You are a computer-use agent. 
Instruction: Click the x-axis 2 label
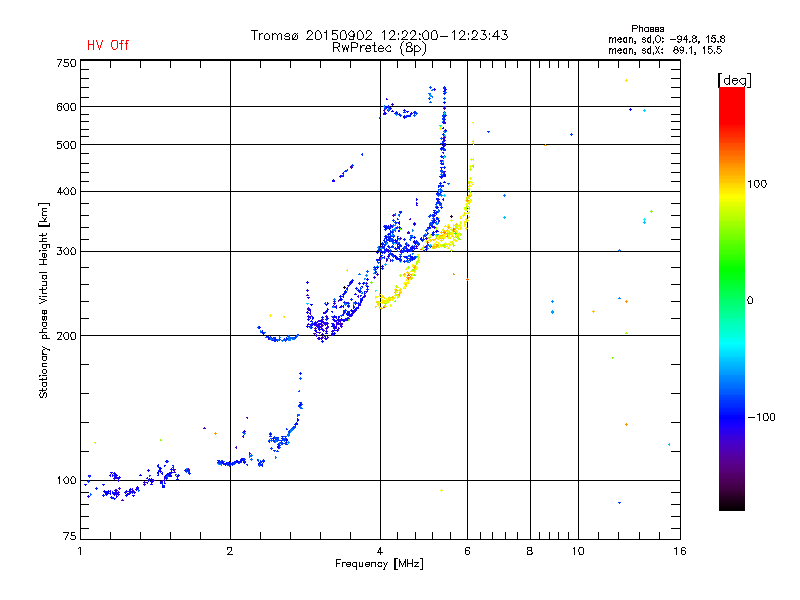point(230,551)
